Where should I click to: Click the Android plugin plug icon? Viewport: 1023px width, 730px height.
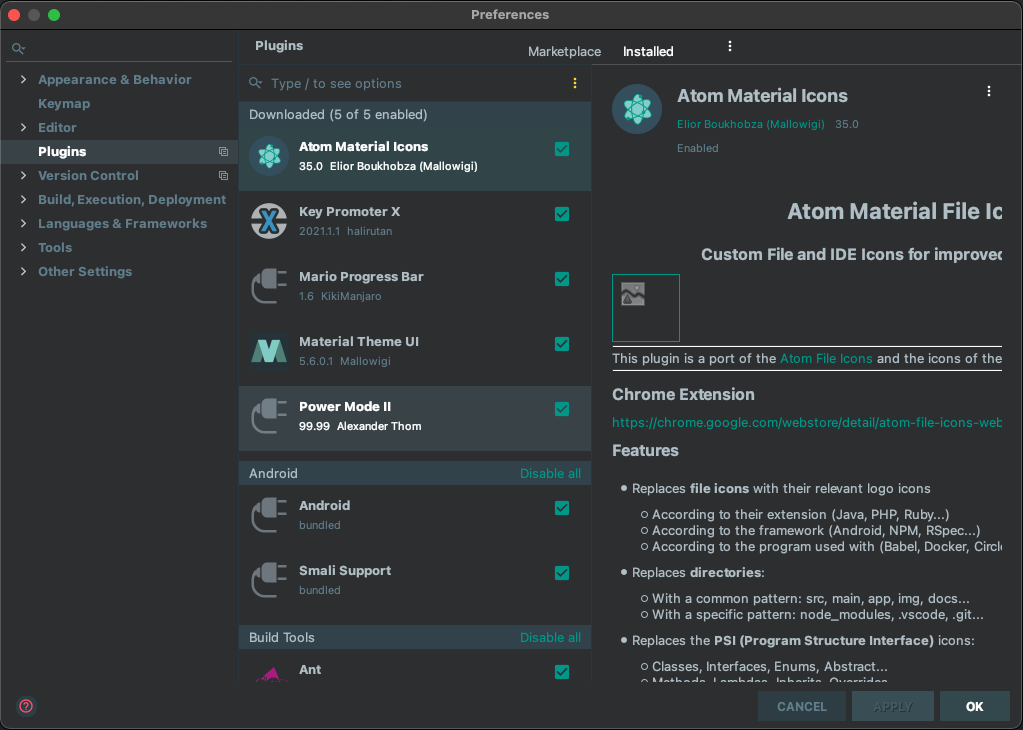[269, 515]
